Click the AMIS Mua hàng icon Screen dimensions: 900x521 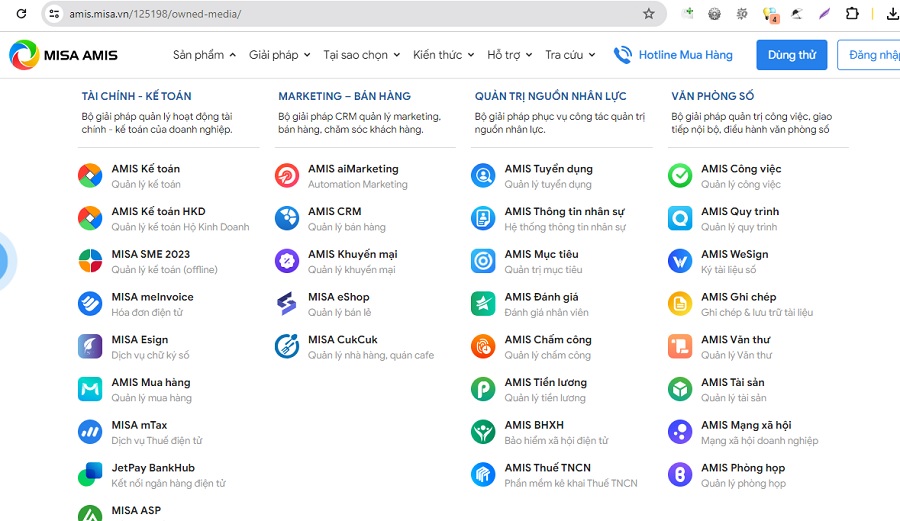point(90,389)
